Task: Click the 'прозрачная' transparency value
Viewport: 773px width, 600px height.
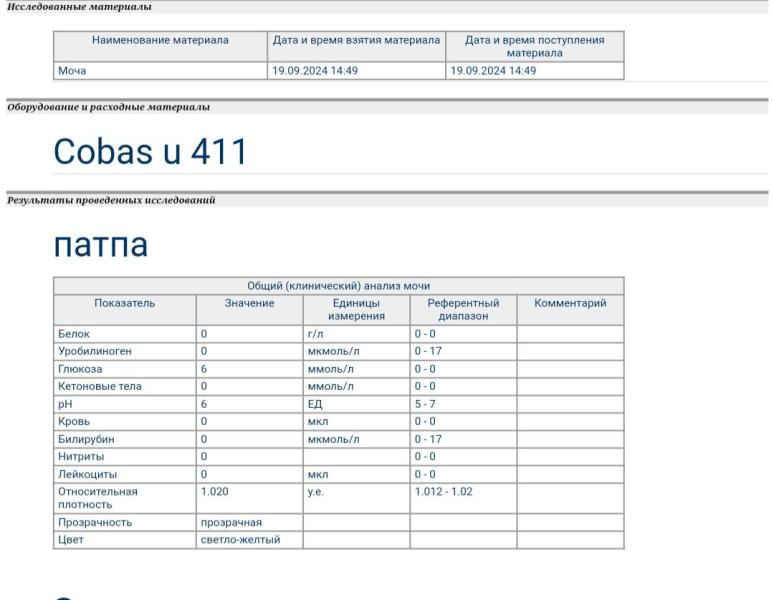Action: point(231,522)
